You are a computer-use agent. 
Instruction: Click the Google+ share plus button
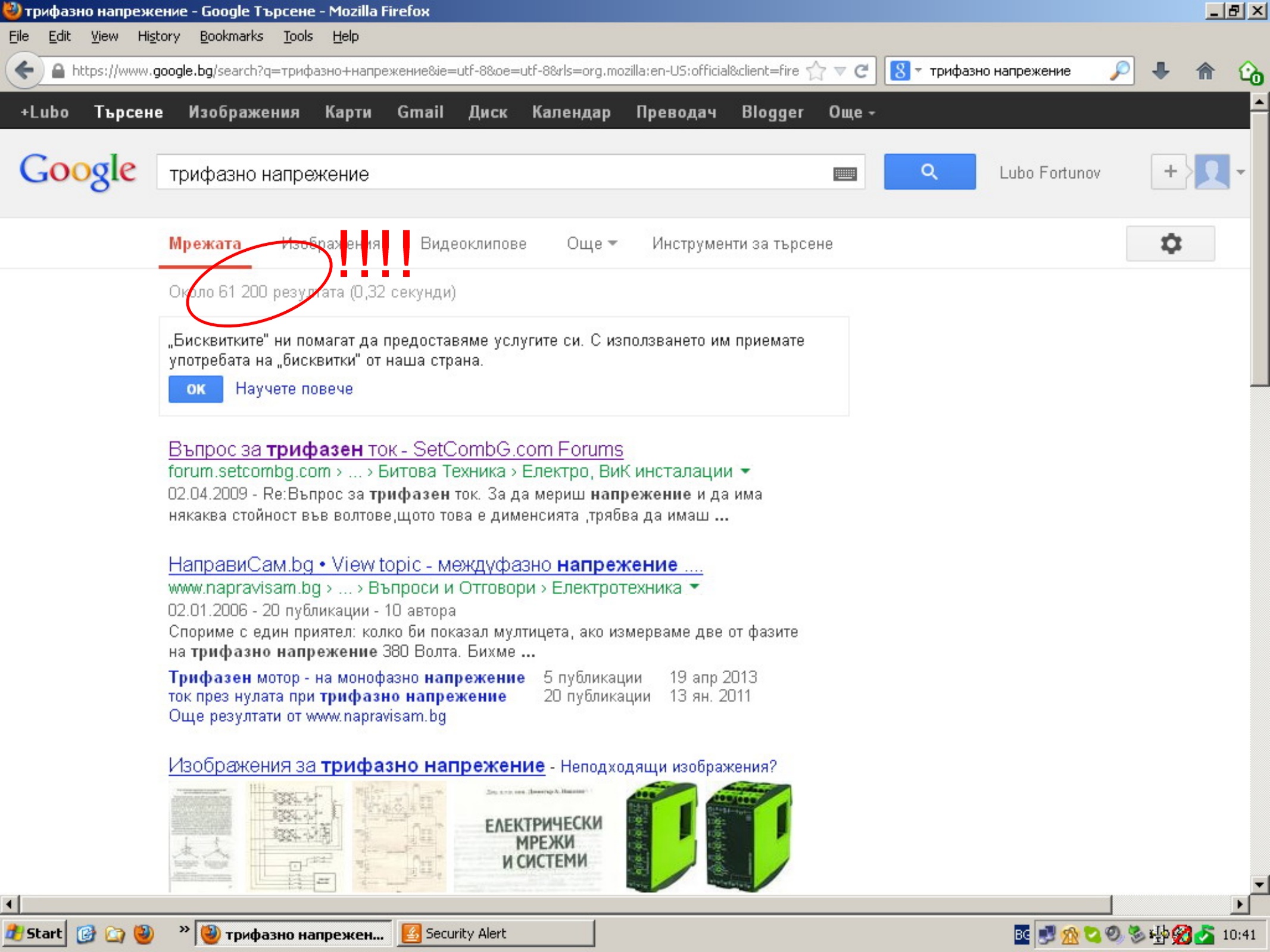1170,172
